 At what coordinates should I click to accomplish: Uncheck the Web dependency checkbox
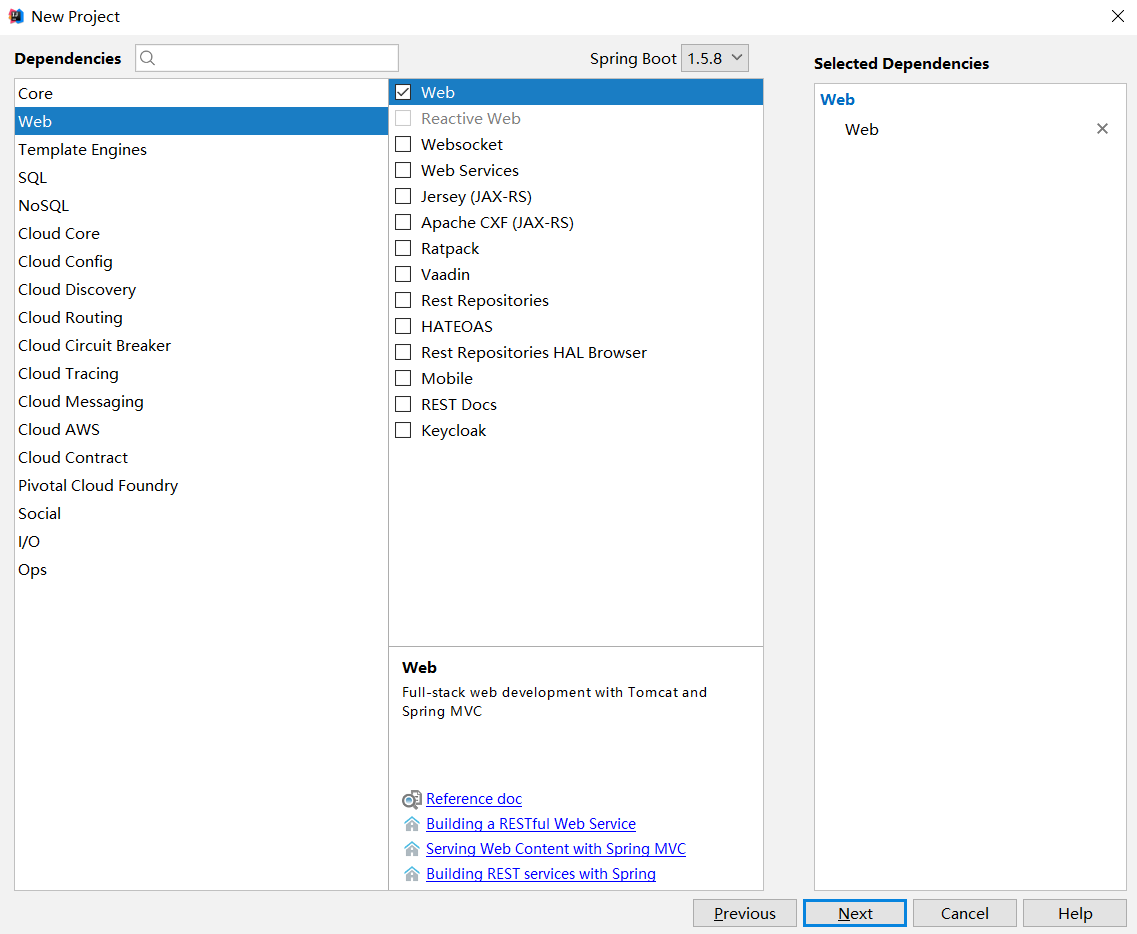pyautogui.click(x=403, y=92)
